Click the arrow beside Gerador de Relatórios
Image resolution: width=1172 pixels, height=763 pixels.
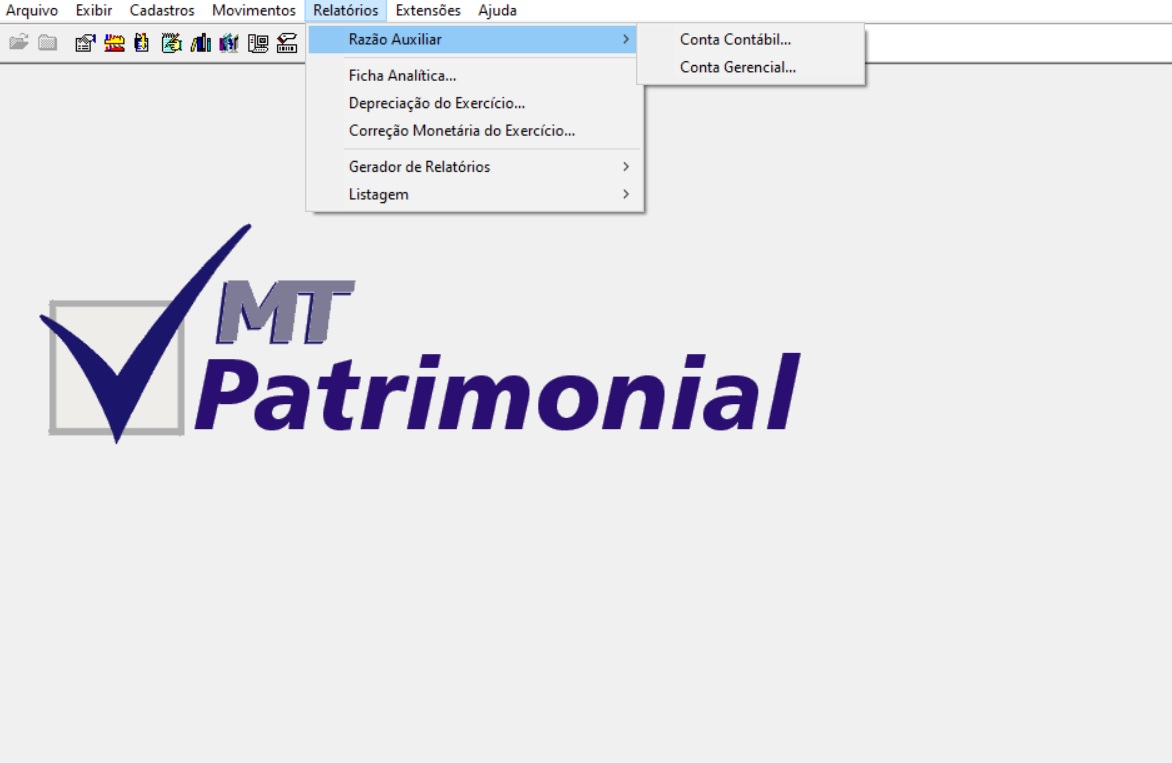click(626, 167)
